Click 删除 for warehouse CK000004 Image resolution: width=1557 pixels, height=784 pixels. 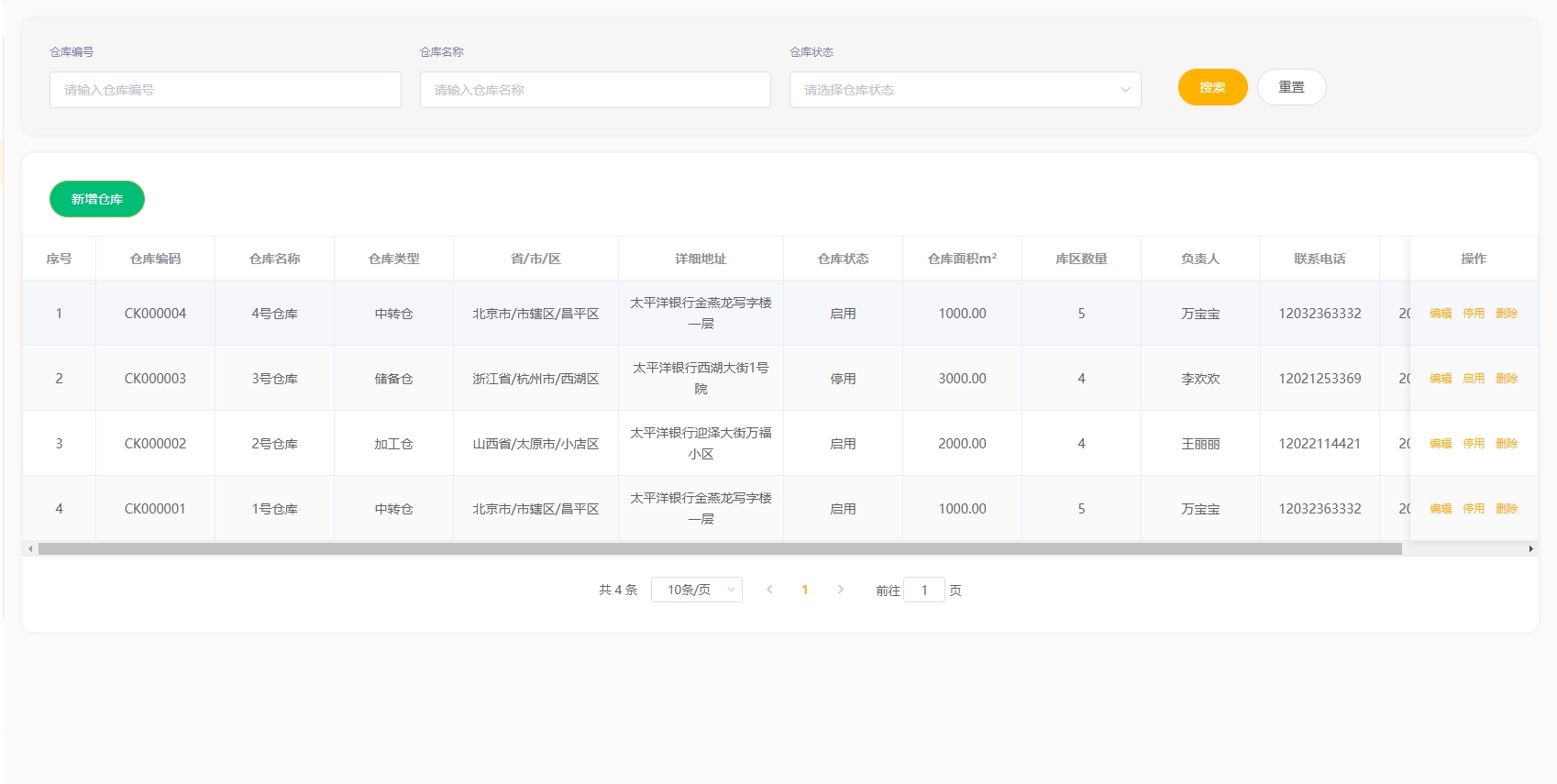pyautogui.click(x=1507, y=314)
